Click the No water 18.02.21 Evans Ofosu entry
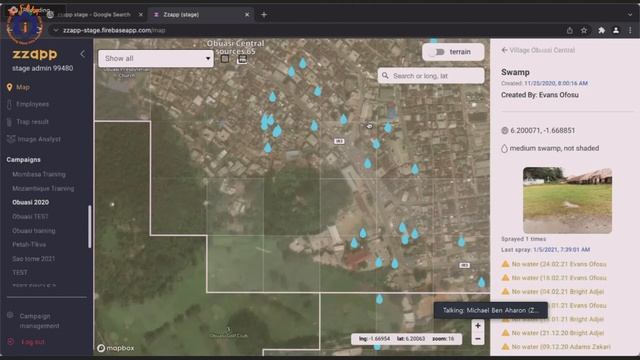This screenshot has width=640, height=360. 554,278
